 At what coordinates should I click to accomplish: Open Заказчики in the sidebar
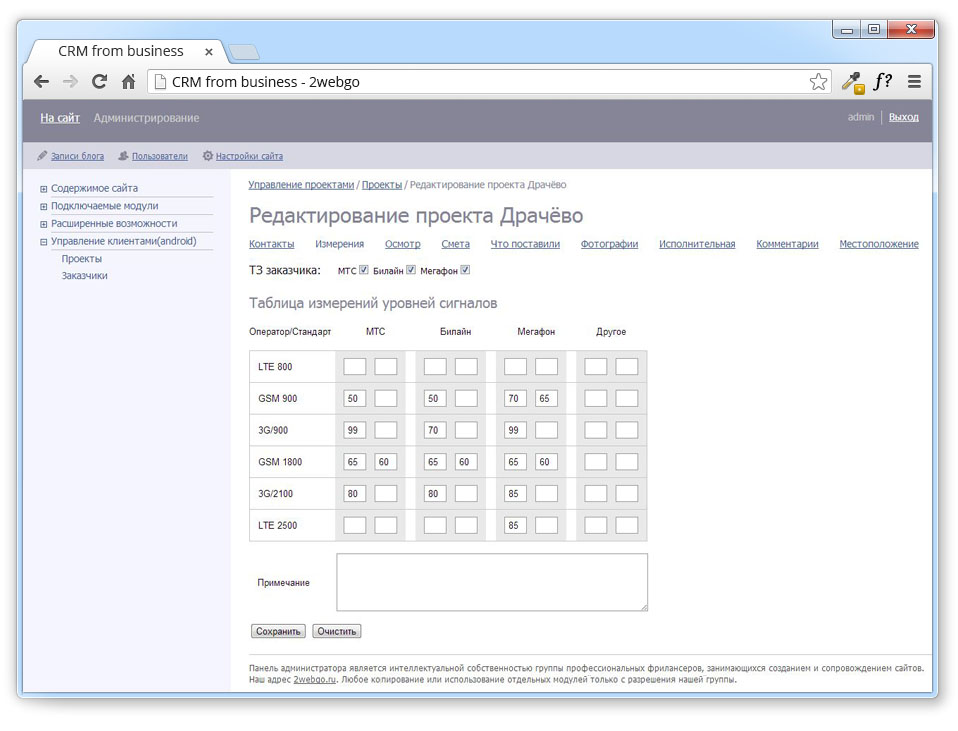pyautogui.click(x=84, y=276)
